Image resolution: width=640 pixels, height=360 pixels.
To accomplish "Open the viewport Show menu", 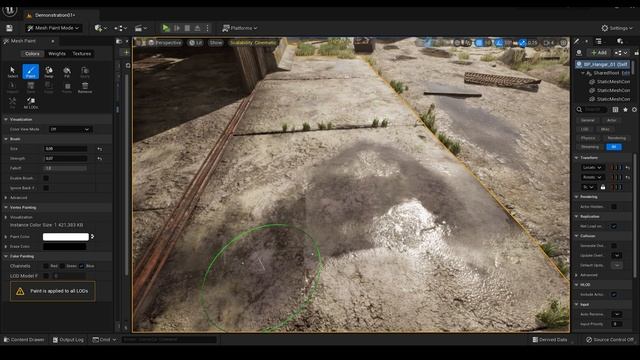I will 216,42.
